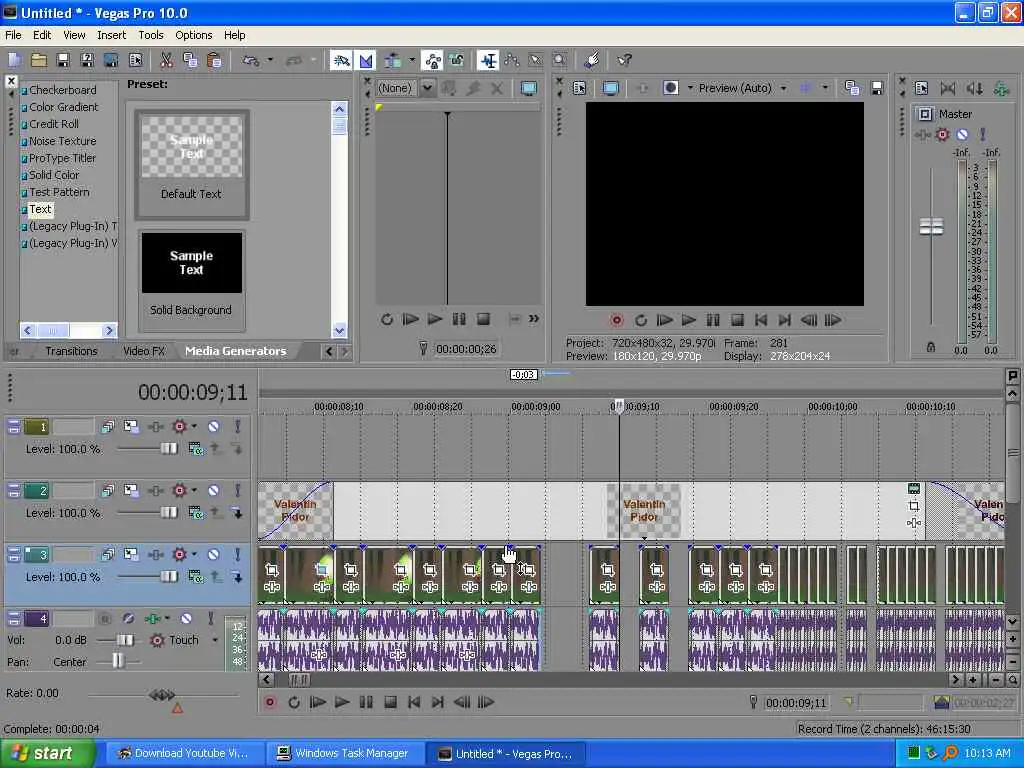Select ProType Titler in generator list
Image resolution: width=1024 pixels, height=768 pixels.
coord(62,158)
